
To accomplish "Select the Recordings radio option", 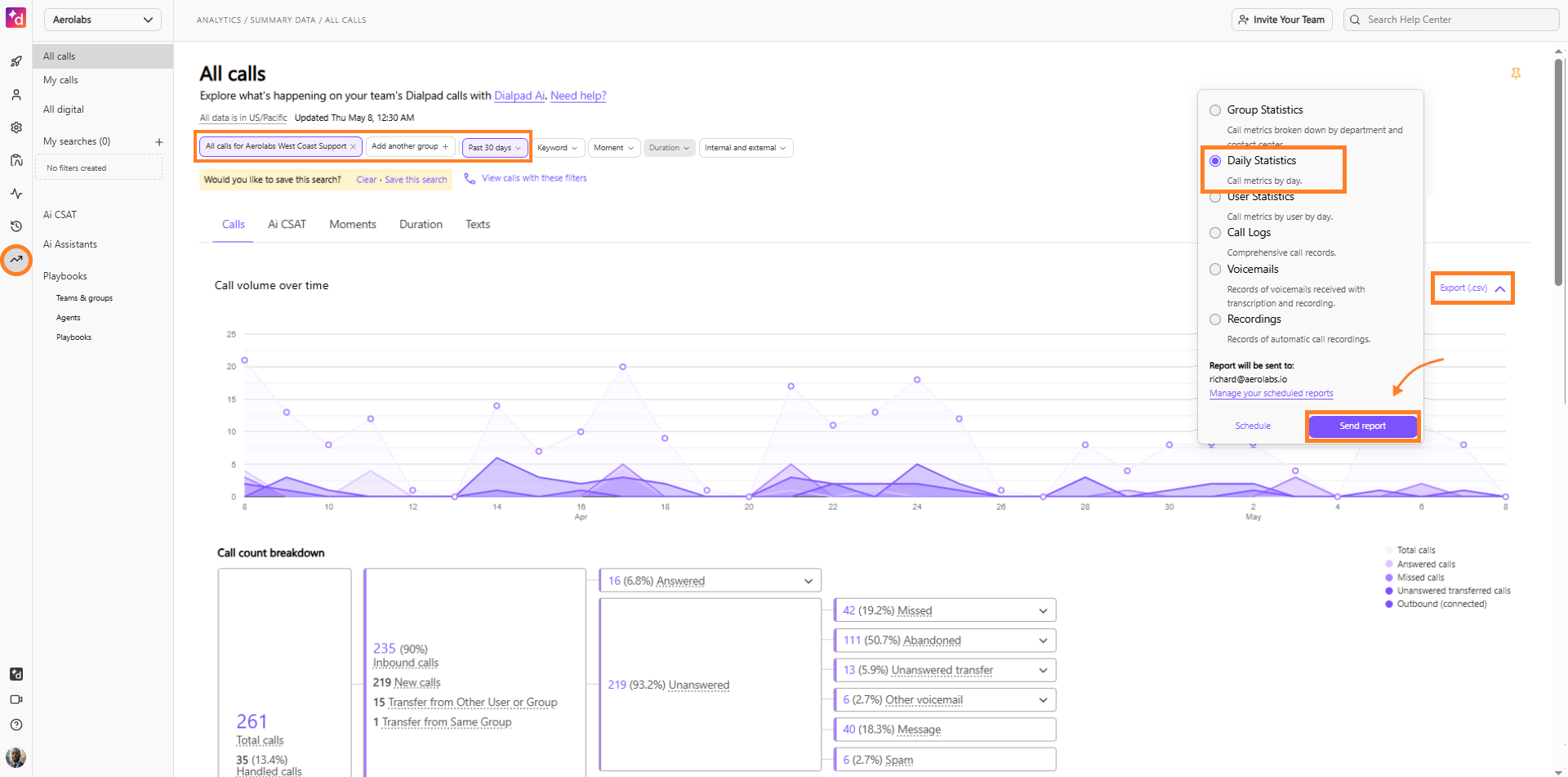I will tap(1215, 319).
